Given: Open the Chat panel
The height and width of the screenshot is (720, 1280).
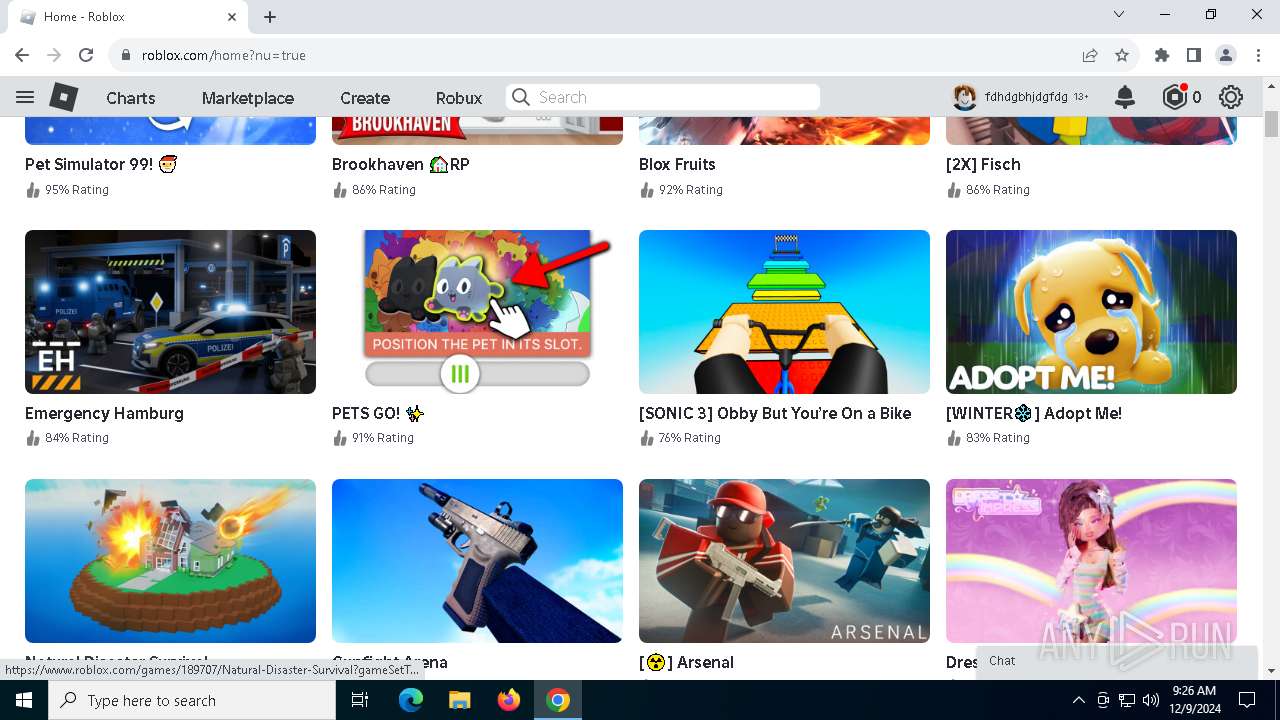Looking at the screenshot, I should 1116,661.
